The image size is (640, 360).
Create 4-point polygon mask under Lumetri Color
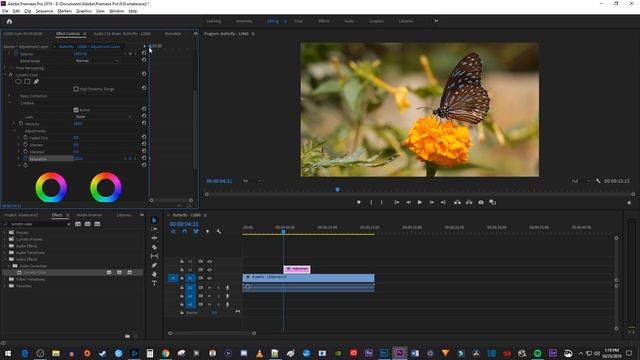pos(27,82)
